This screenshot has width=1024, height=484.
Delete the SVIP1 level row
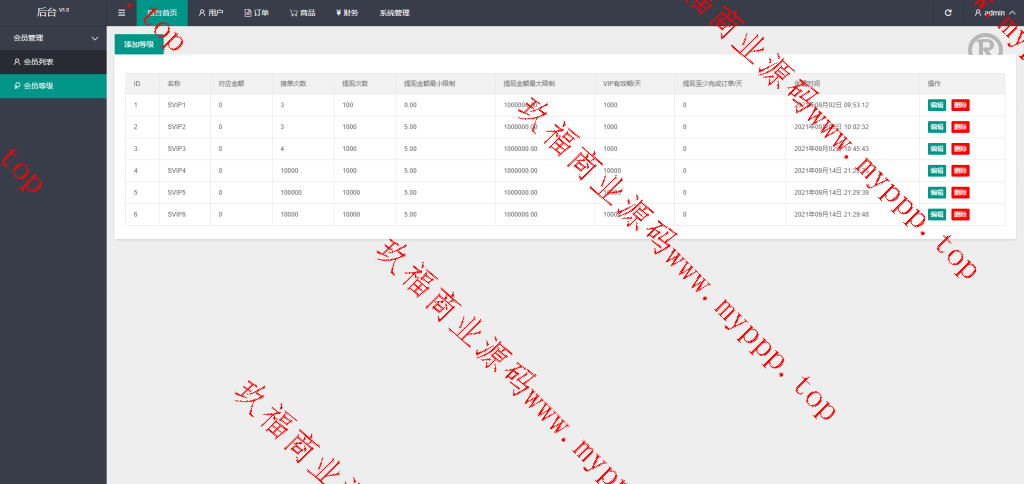[960, 105]
